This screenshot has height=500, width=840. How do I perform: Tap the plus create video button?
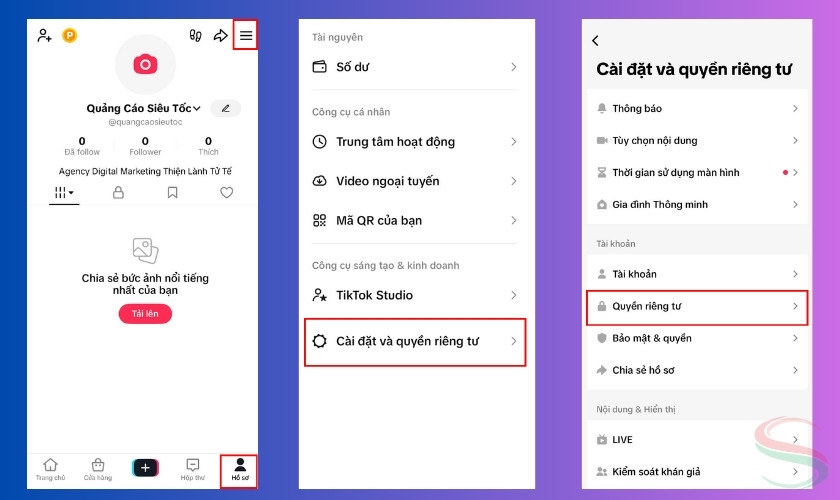click(x=145, y=468)
